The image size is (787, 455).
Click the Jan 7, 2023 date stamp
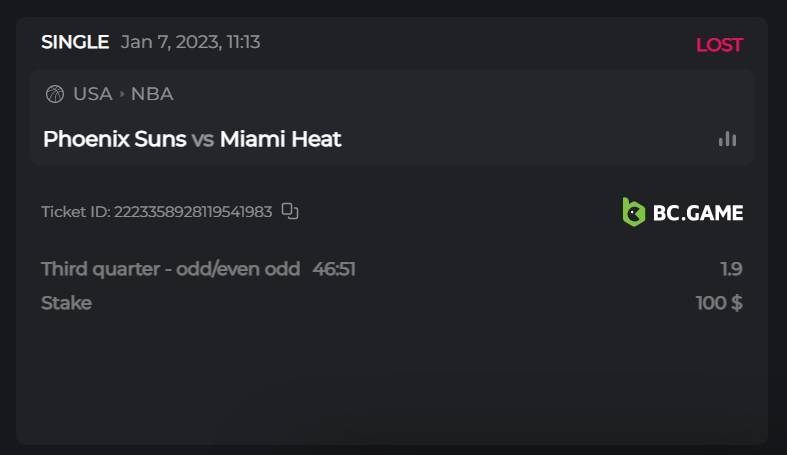191,42
